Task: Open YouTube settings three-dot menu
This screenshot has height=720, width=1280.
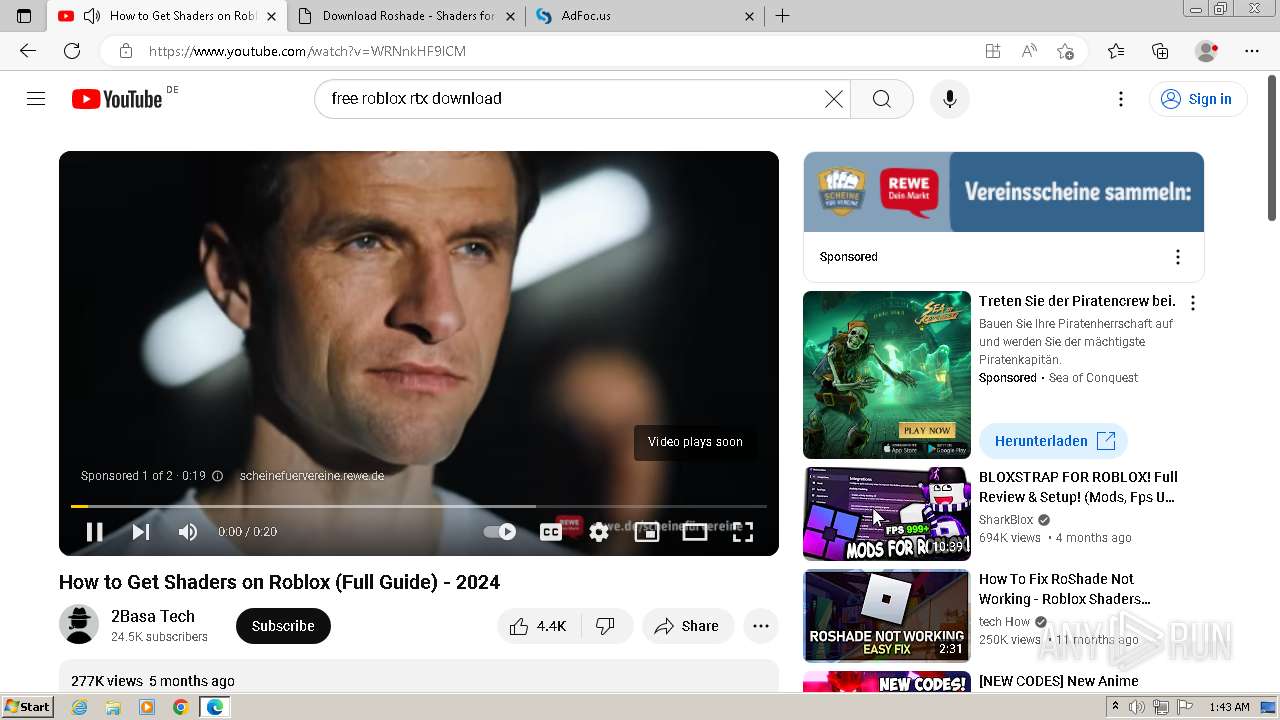Action: pos(1121,99)
